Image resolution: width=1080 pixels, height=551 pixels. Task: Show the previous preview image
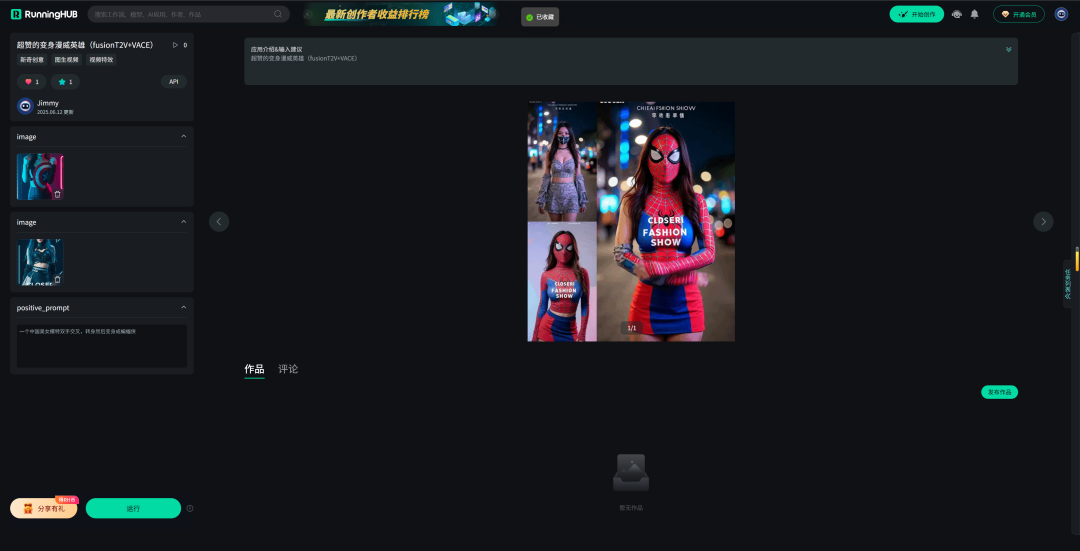[219, 222]
